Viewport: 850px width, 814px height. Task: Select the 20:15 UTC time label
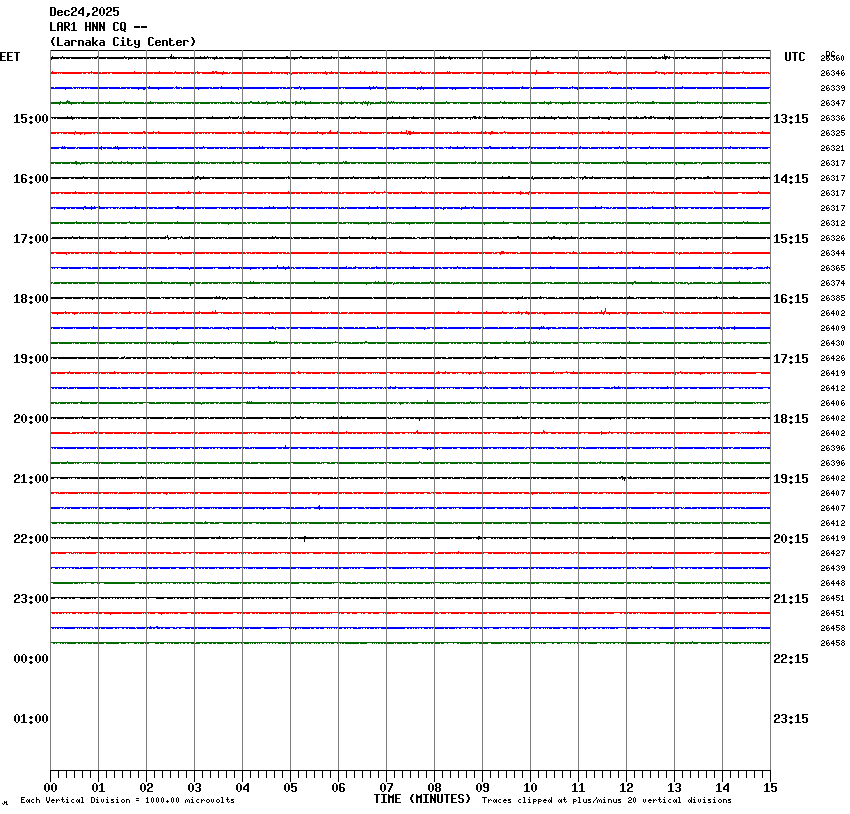tap(791, 539)
